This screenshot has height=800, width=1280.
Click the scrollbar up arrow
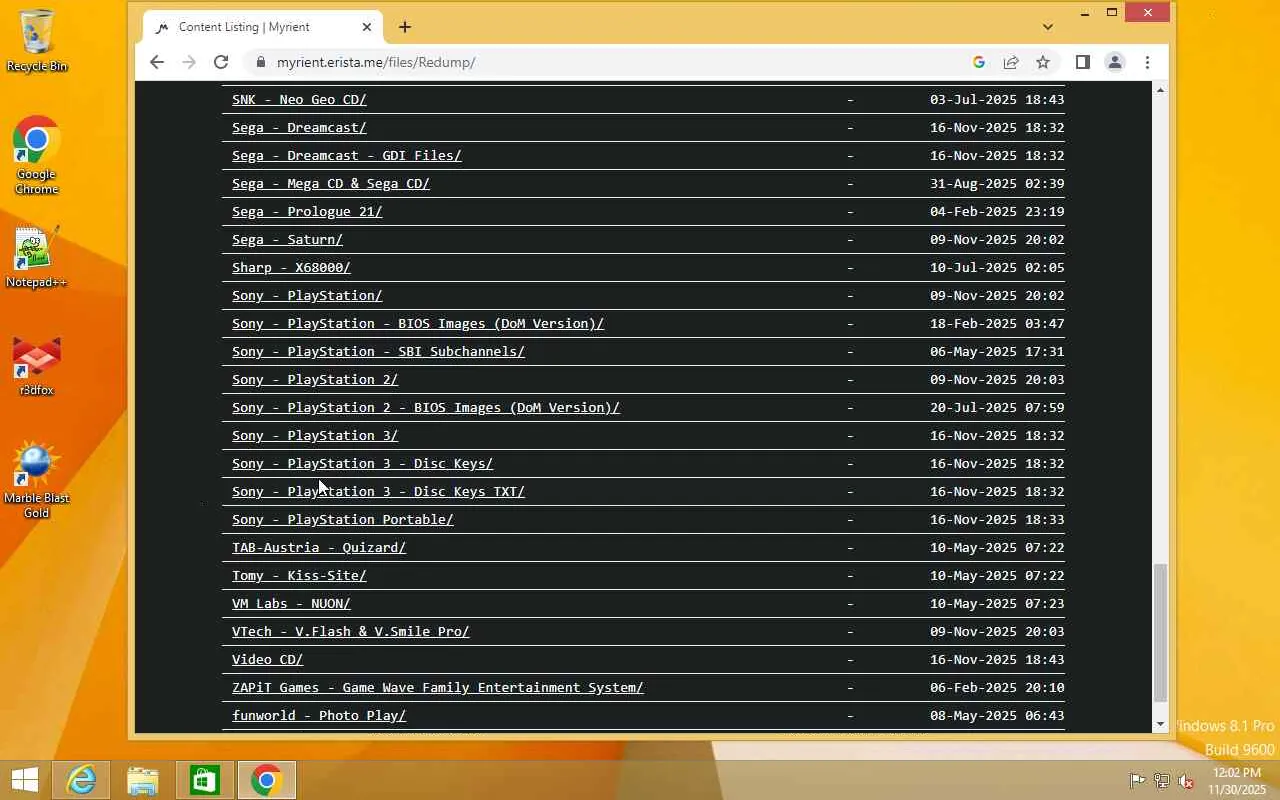tap(1160, 90)
